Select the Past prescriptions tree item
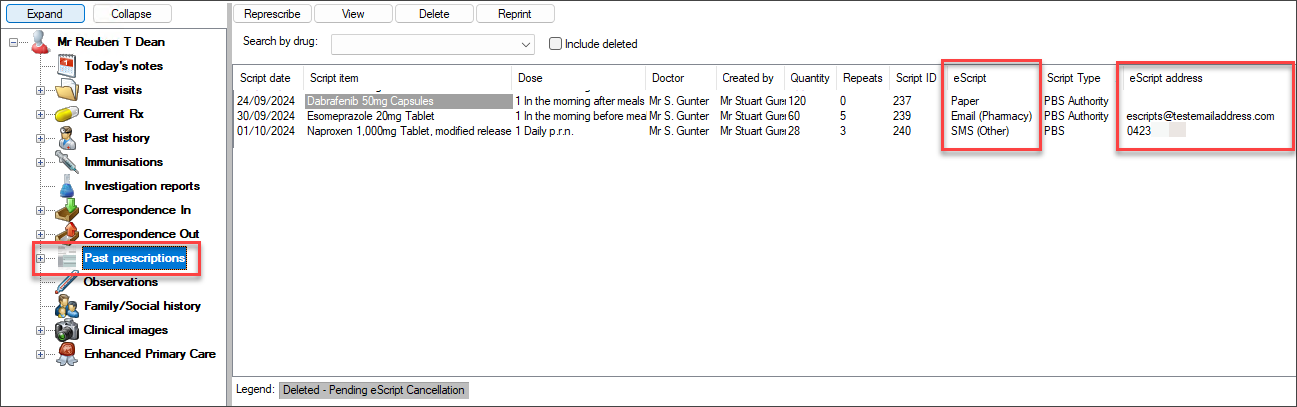This screenshot has width=1297, height=407. (x=135, y=258)
